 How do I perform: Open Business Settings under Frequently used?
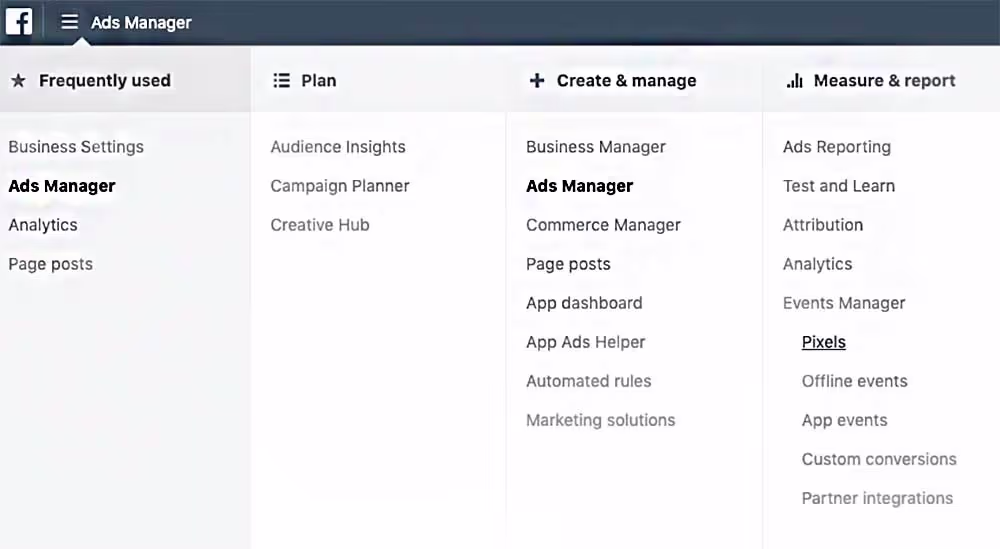(x=76, y=147)
